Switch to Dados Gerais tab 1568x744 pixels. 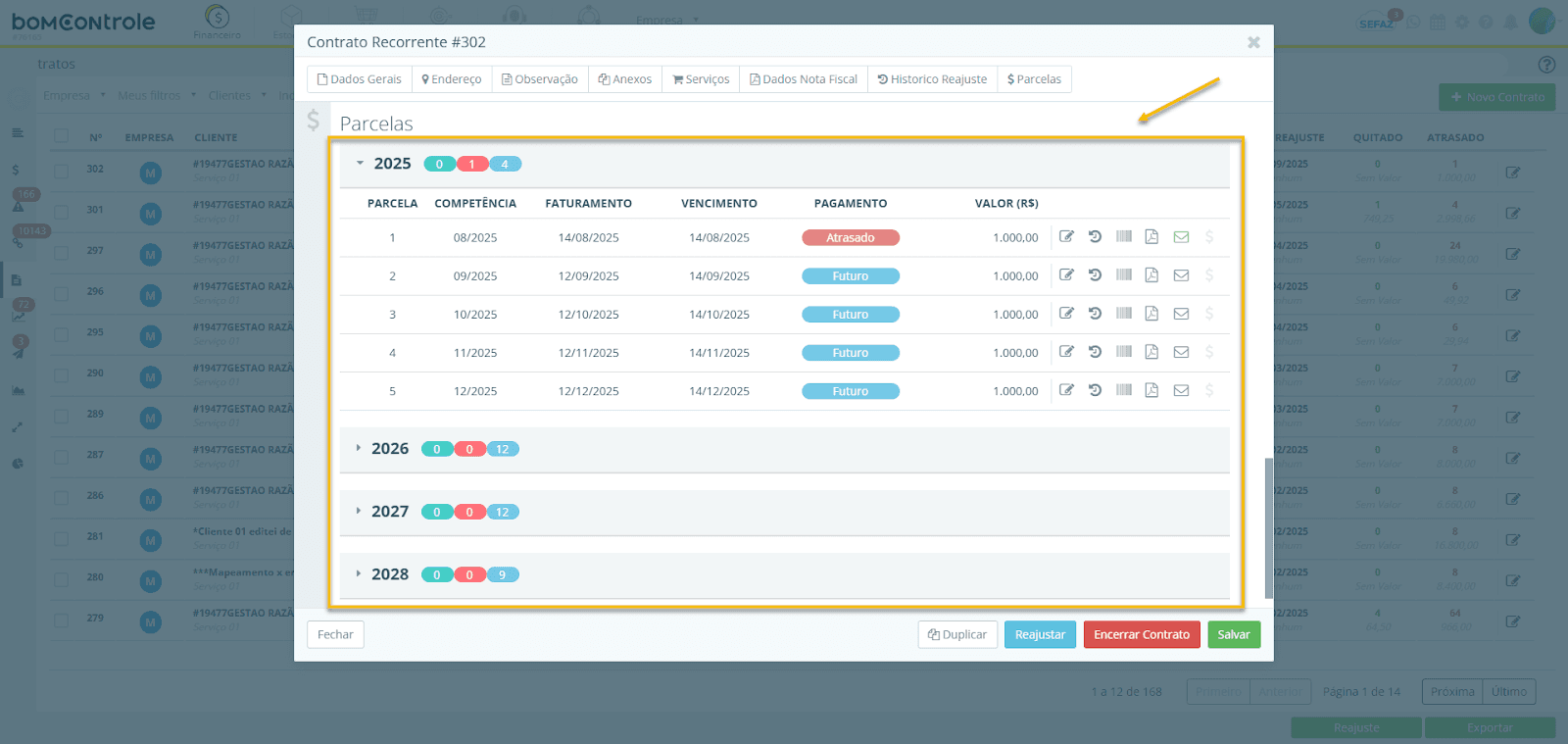pyautogui.click(x=359, y=79)
